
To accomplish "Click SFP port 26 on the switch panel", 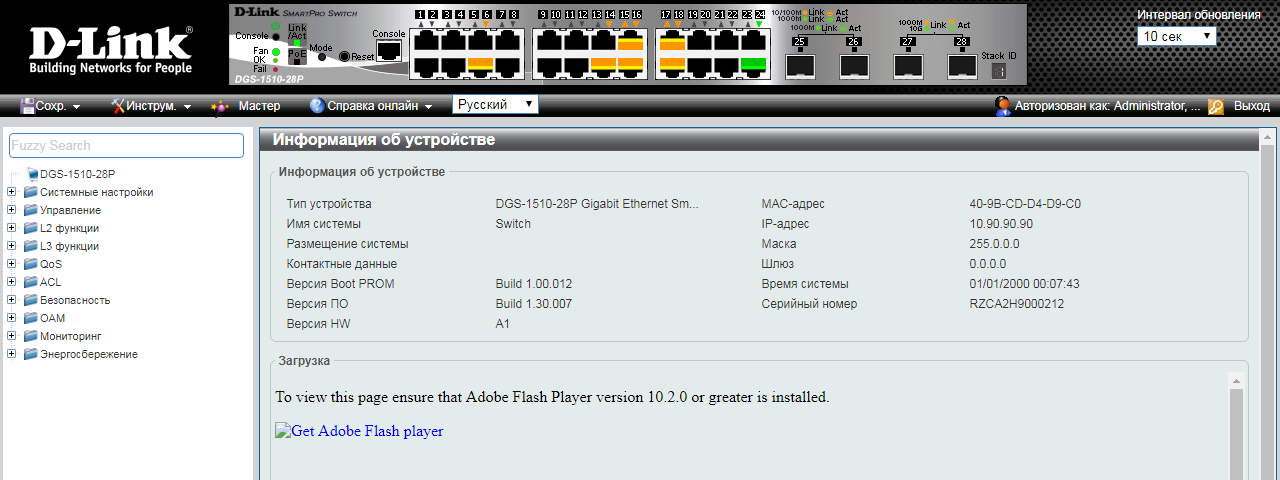I will point(853,65).
